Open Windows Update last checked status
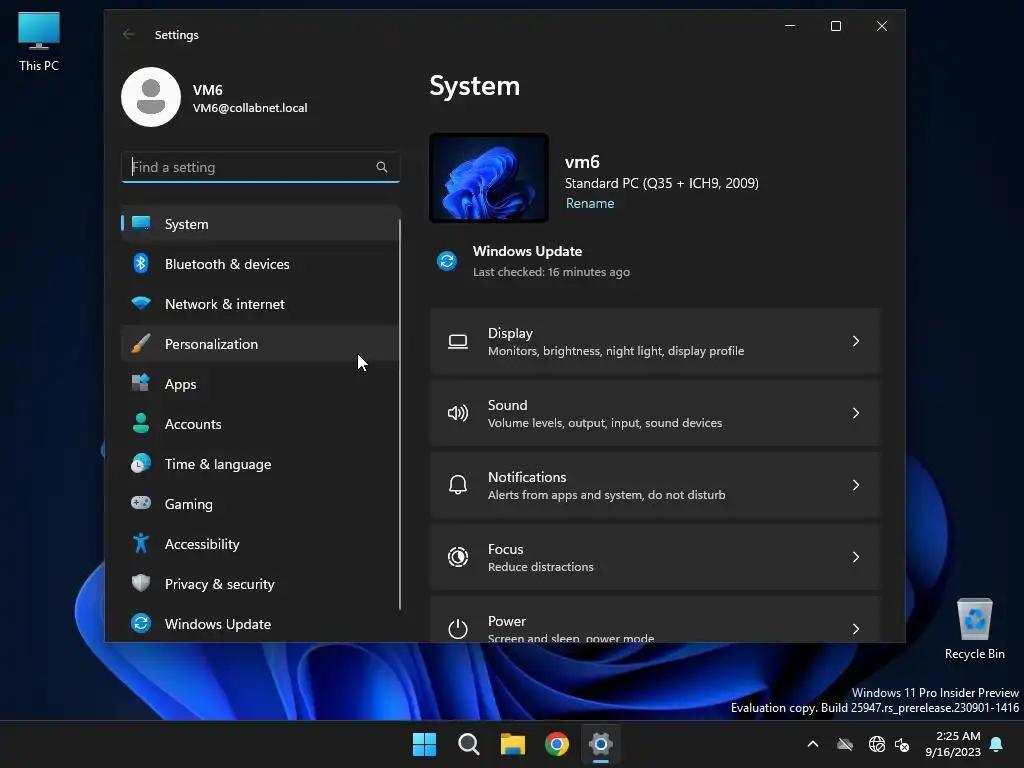The image size is (1024, 768). 534,261
